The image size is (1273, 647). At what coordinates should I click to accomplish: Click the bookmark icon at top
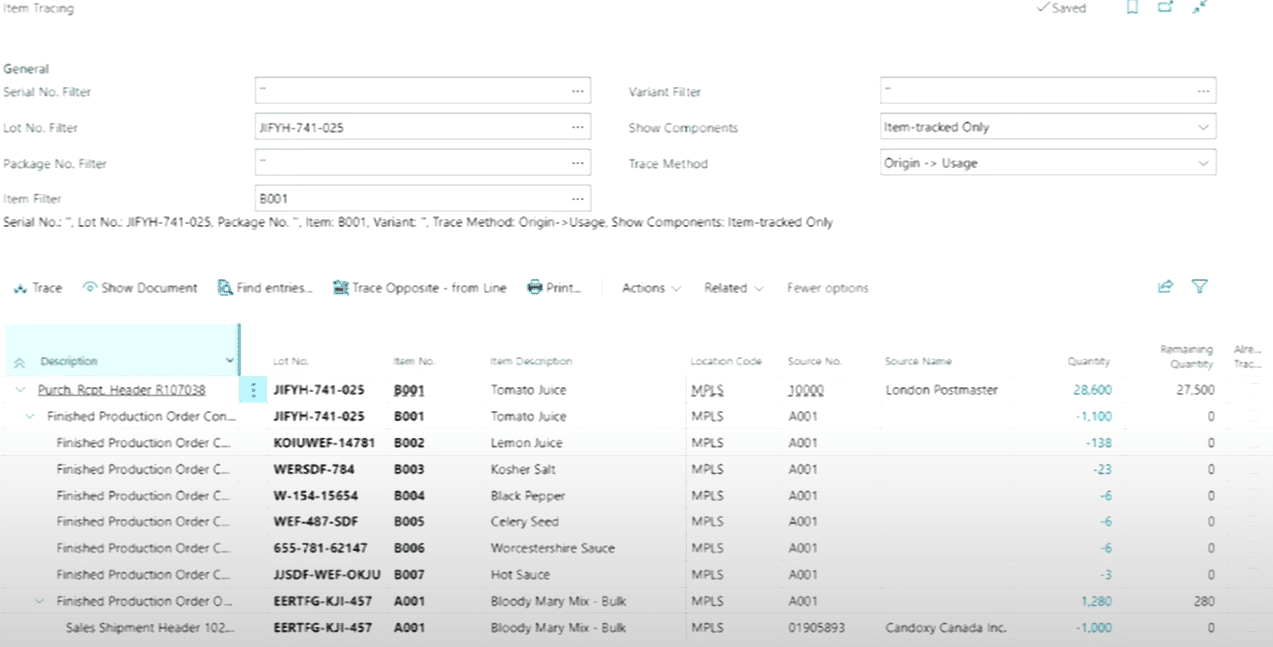(x=1132, y=8)
